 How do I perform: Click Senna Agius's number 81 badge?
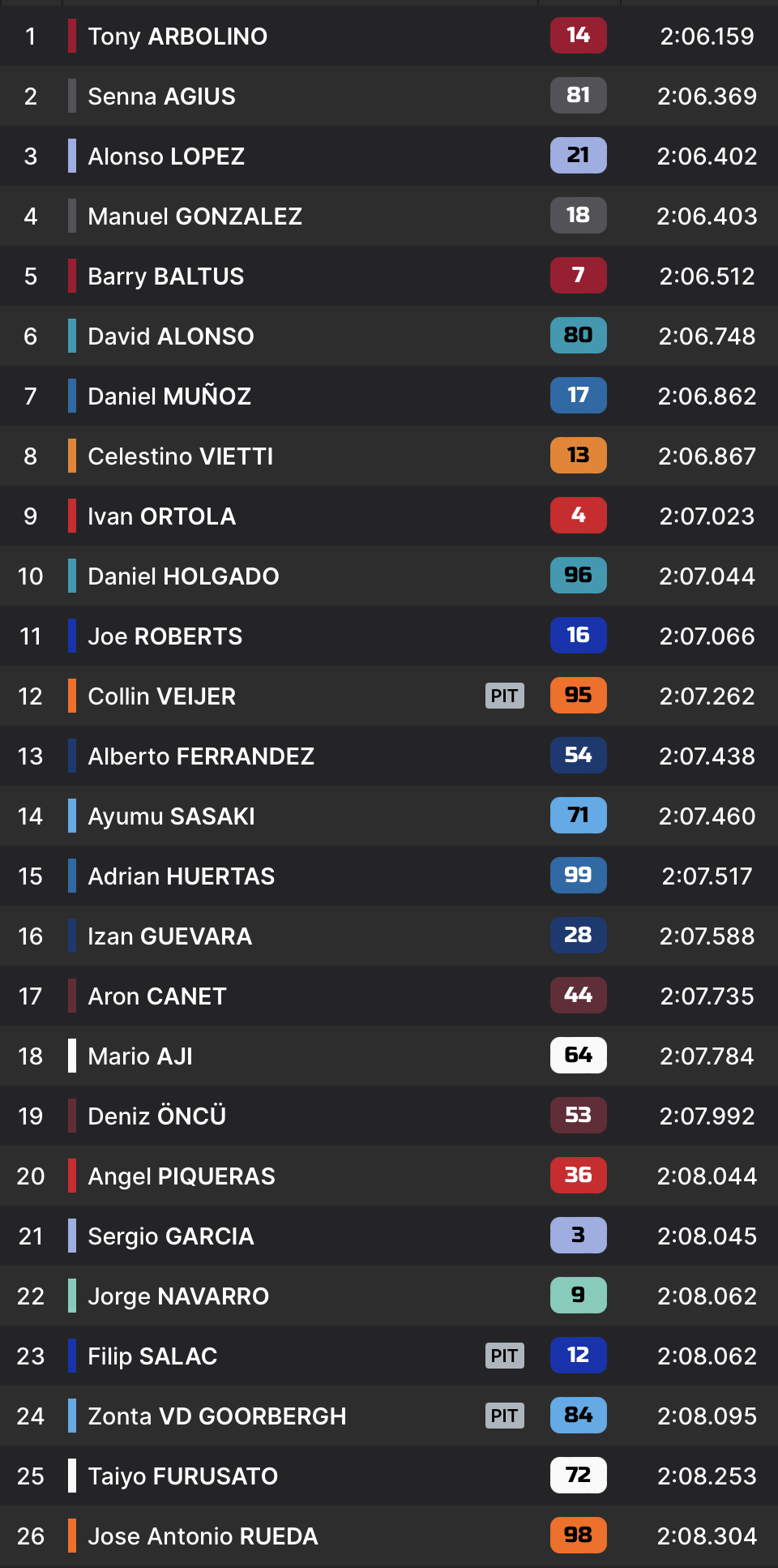click(578, 96)
